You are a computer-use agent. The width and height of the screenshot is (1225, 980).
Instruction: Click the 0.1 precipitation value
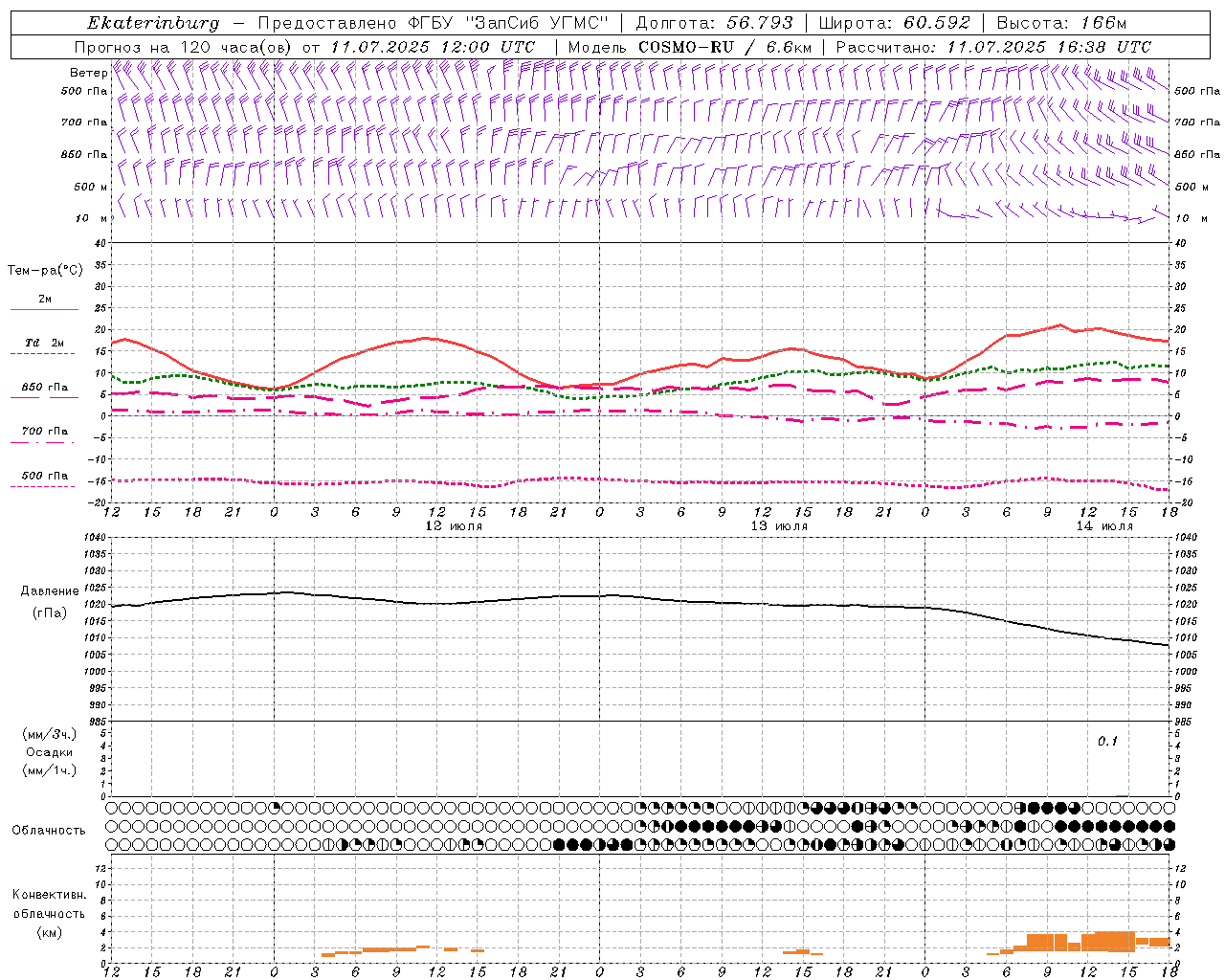click(1107, 741)
